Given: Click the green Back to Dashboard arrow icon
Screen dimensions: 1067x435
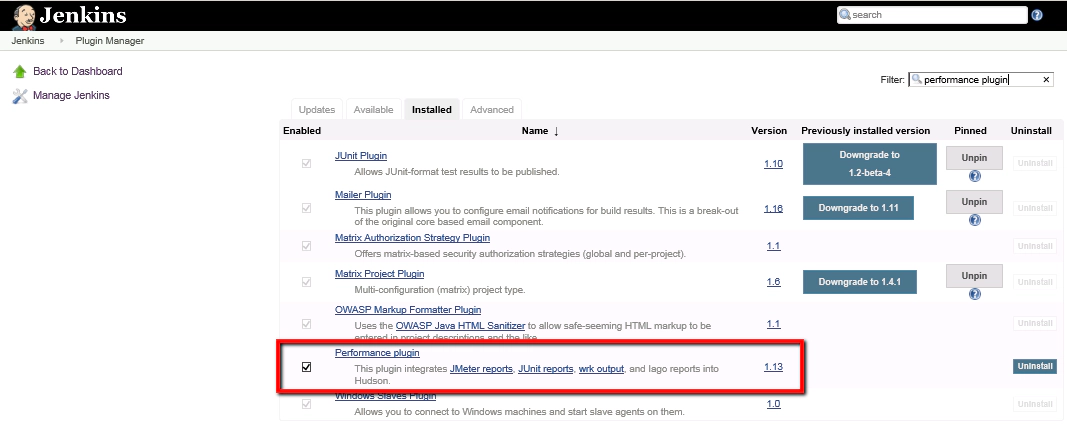Looking at the screenshot, I should point(20,72).
